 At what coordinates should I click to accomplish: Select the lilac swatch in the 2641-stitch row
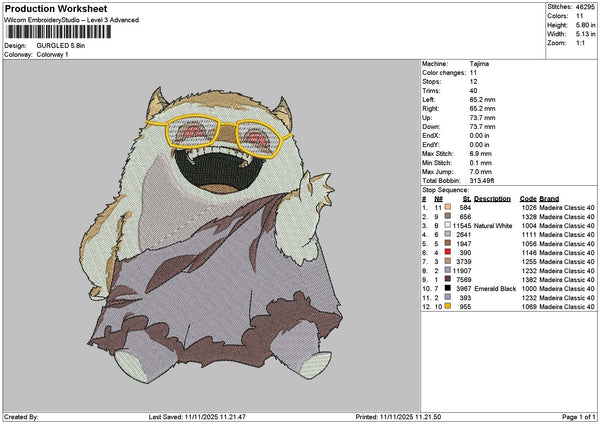[448, 234]
